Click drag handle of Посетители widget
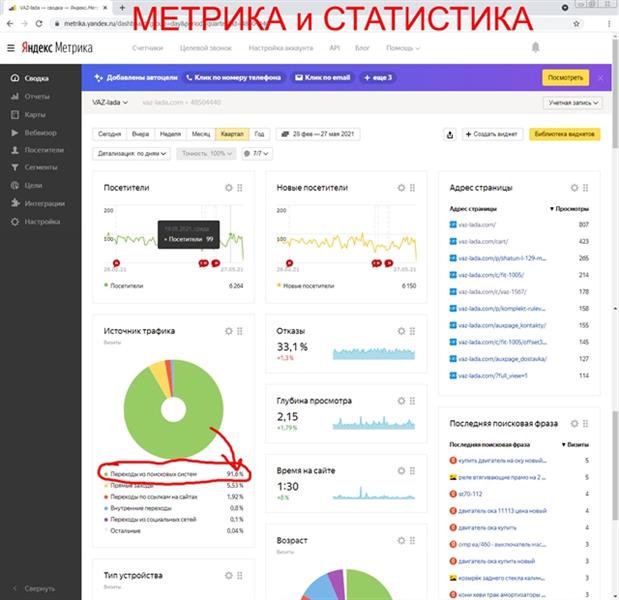Image resolution: width=619 pixels, height=600 pixels. (240, 188)
